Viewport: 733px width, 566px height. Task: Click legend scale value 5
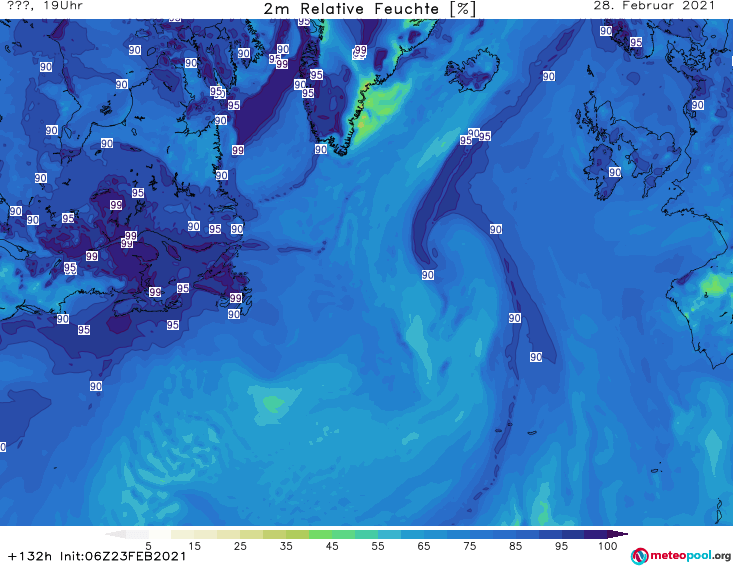pyautogui.click(x=148, y=546)
